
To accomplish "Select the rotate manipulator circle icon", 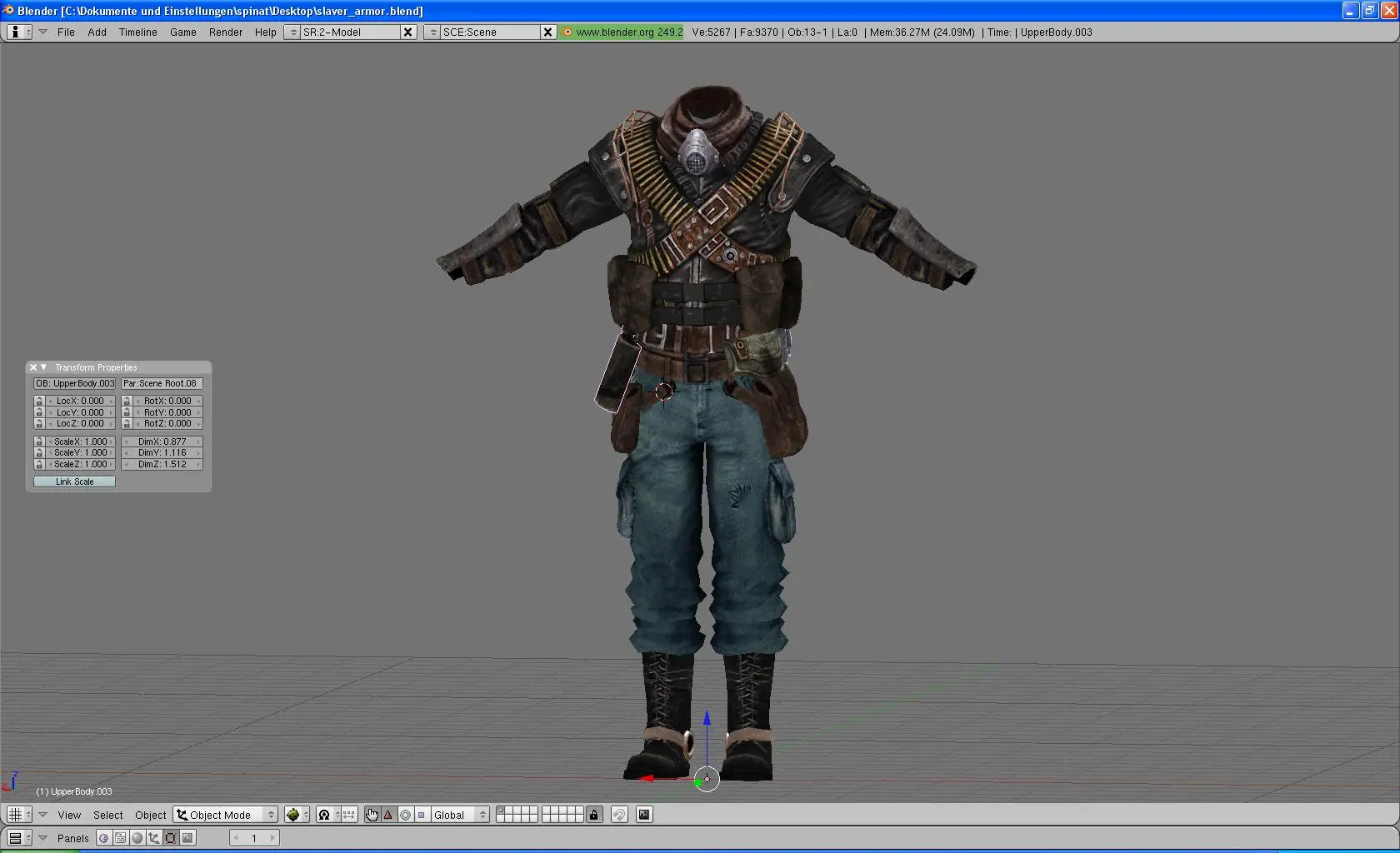I will pos(405,815).
